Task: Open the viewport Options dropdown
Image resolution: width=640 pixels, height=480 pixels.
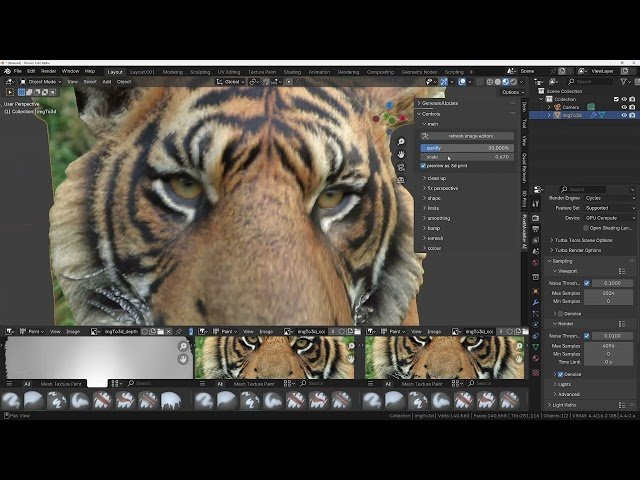Action: click(513, 92)
